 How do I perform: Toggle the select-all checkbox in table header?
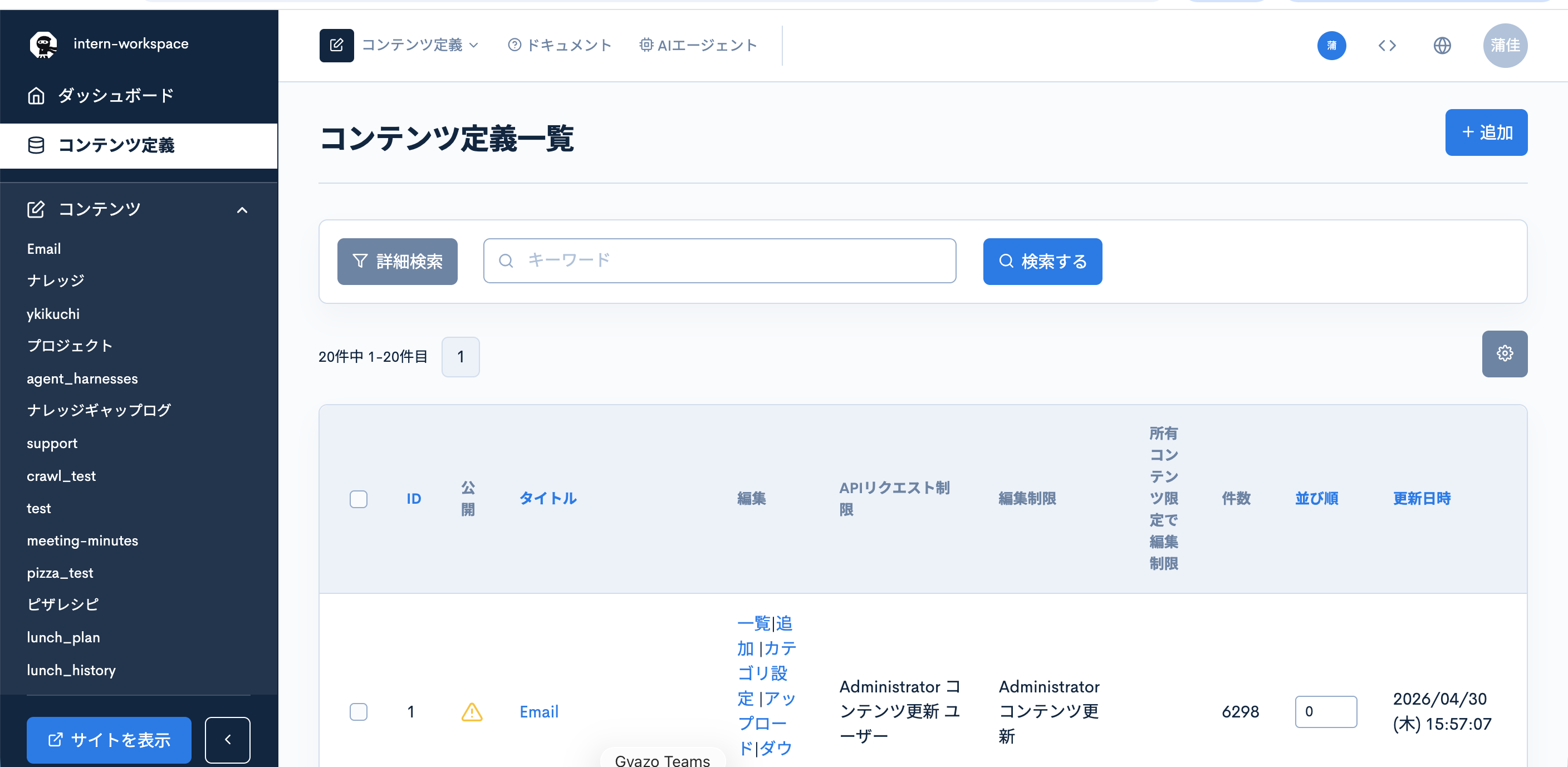(359, 499)
